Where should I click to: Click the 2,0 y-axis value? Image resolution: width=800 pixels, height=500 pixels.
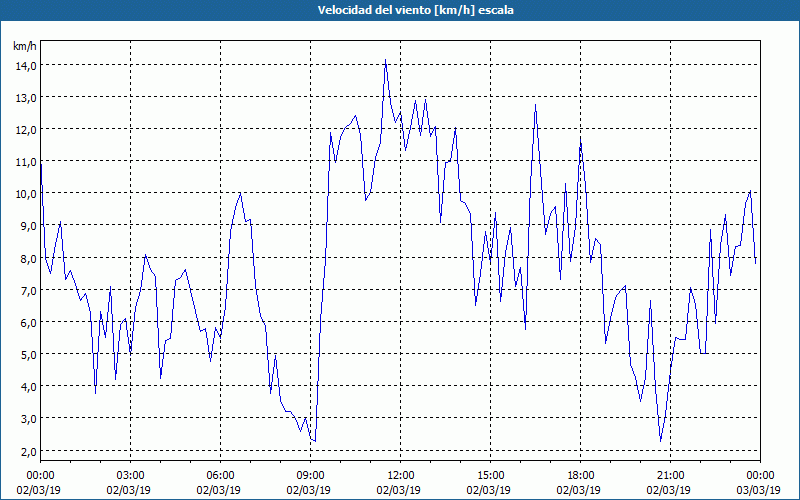coord(29,452)
